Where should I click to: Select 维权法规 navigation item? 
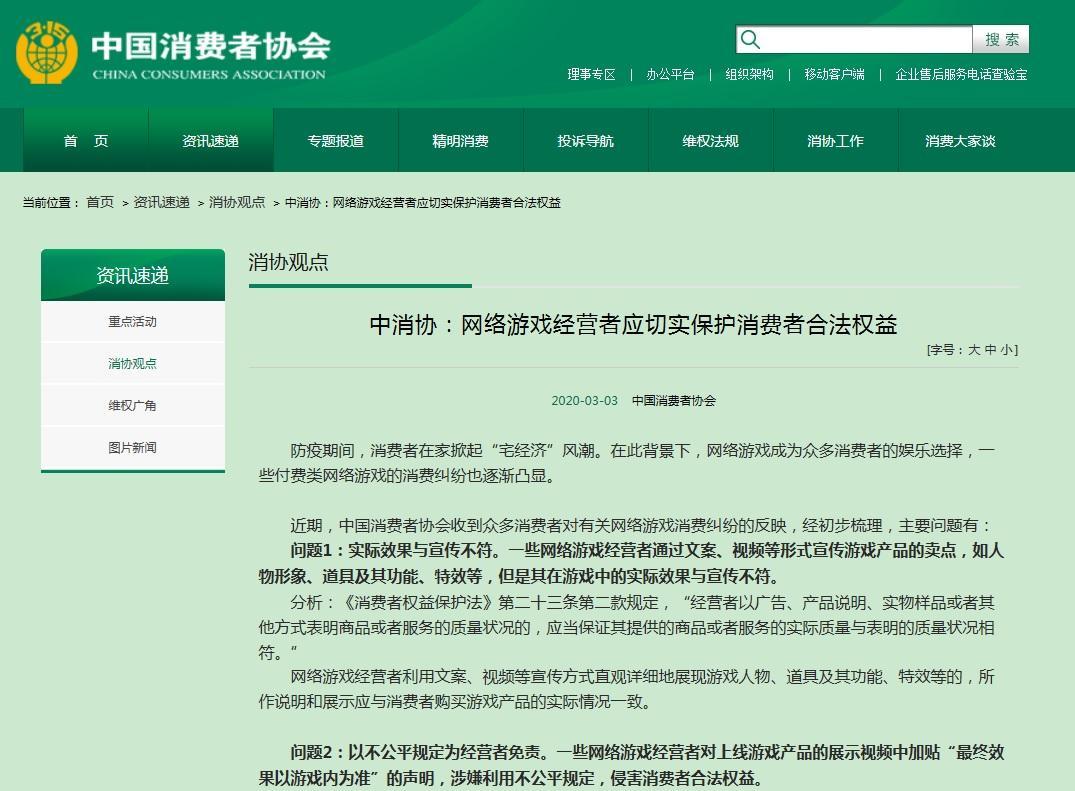pyautogui.click(x=710, y=141)
